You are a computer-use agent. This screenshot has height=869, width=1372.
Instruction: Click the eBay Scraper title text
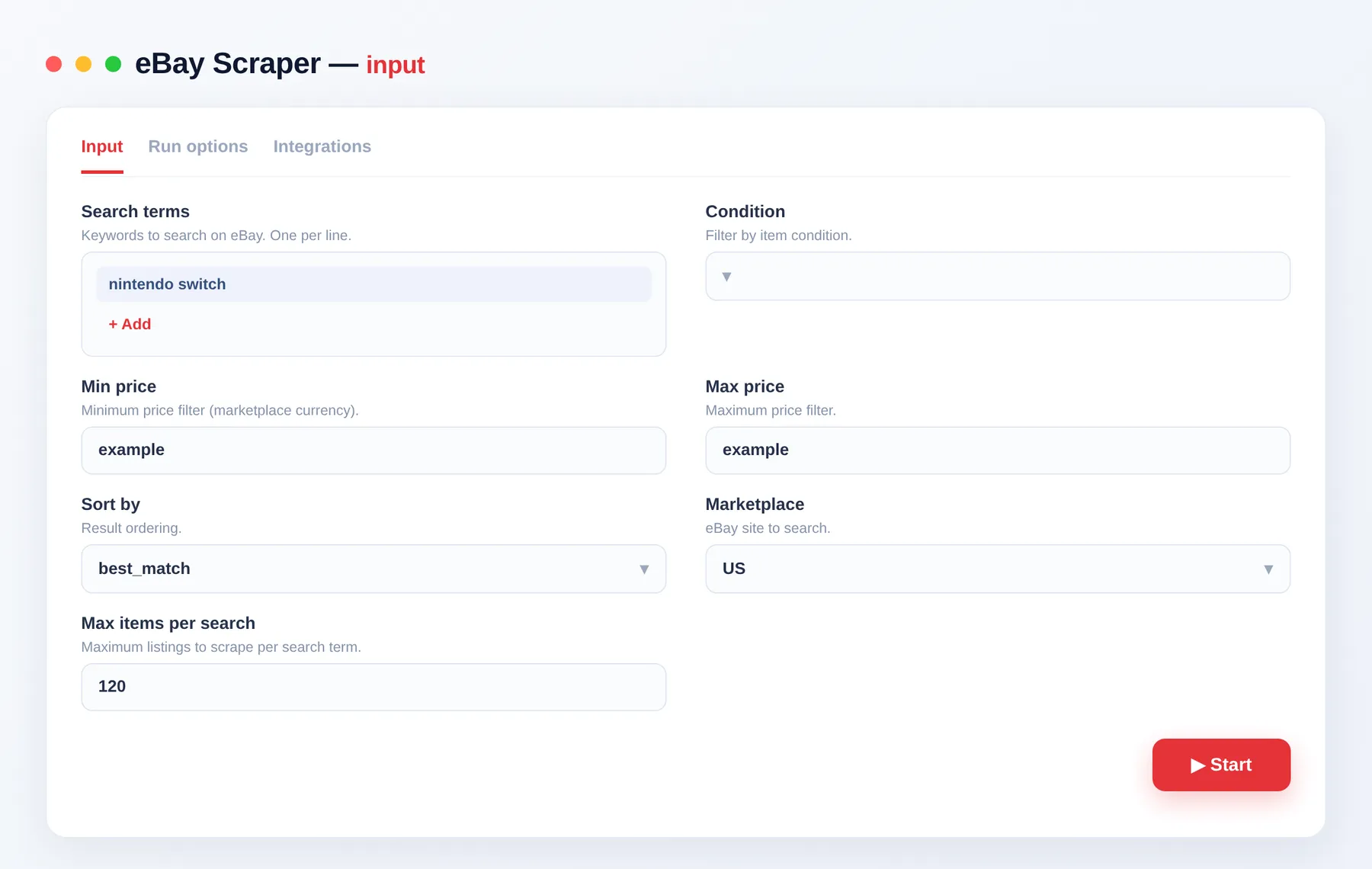click(x=228, y=63)
